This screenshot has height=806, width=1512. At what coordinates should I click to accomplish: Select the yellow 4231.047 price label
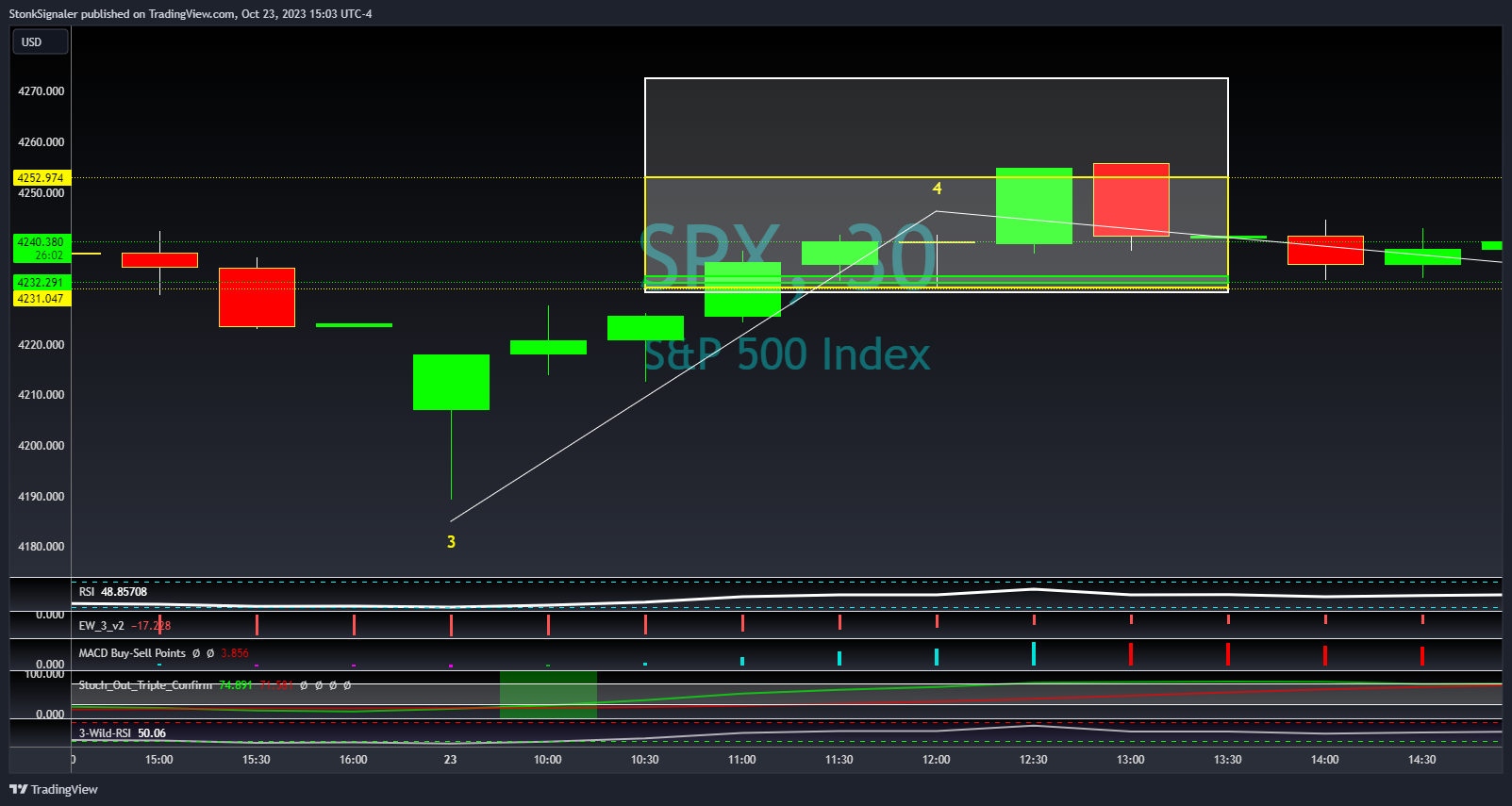[x=42, y=299]
